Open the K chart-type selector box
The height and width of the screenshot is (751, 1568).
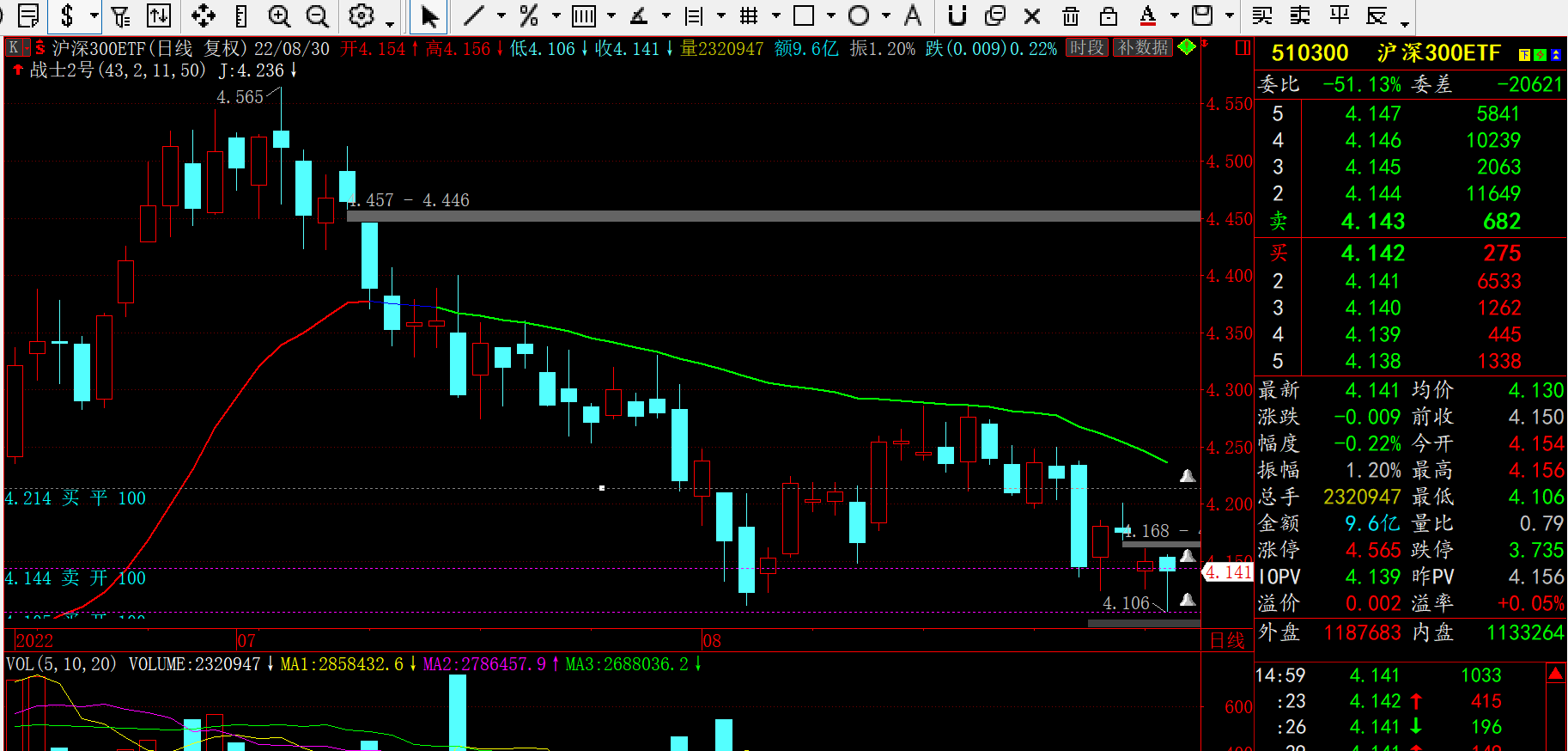point(17,48)
